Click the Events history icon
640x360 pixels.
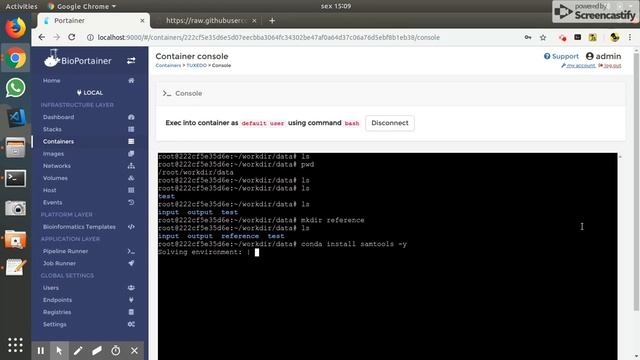(131, 202)
